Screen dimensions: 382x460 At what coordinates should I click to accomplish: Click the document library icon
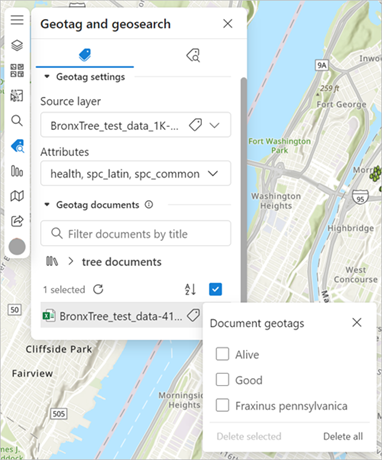[x=52, y=262]
